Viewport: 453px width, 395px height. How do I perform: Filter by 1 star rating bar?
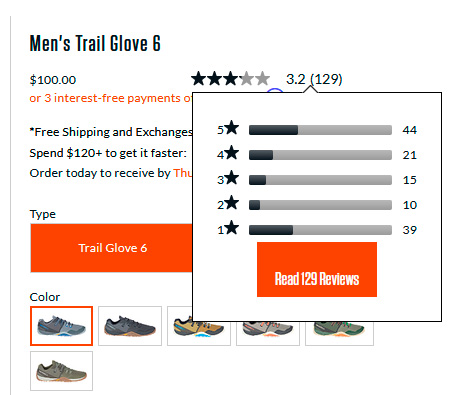coord(320,230)
